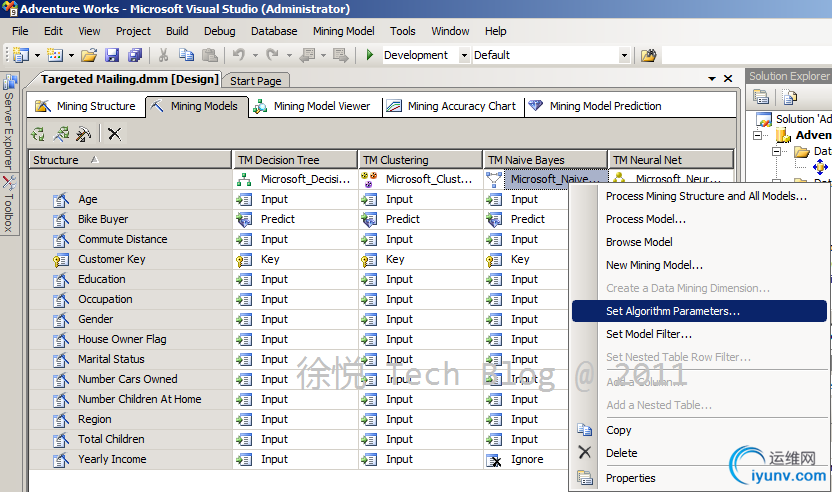Open the Server Explorer side tab
This screenshot has height=492, width=832.
click(9, 123)
